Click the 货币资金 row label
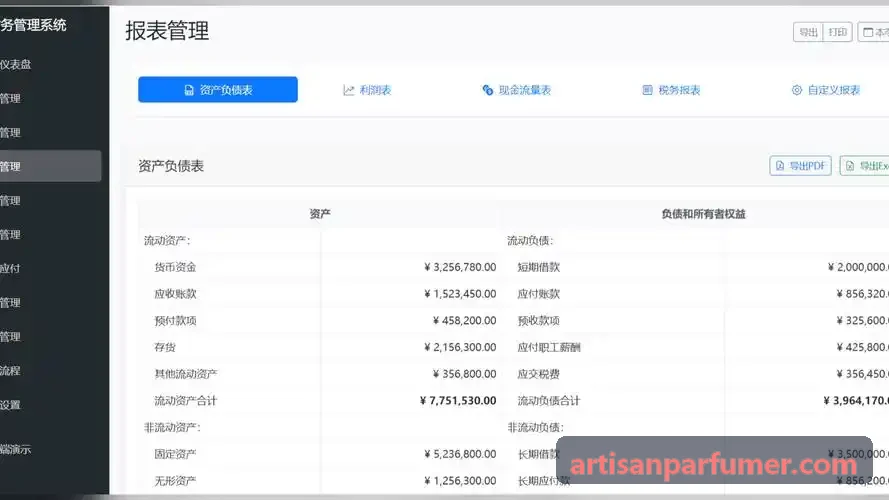Image resolution: width=889 pixels, height=500 pixels. coord(175,267)
